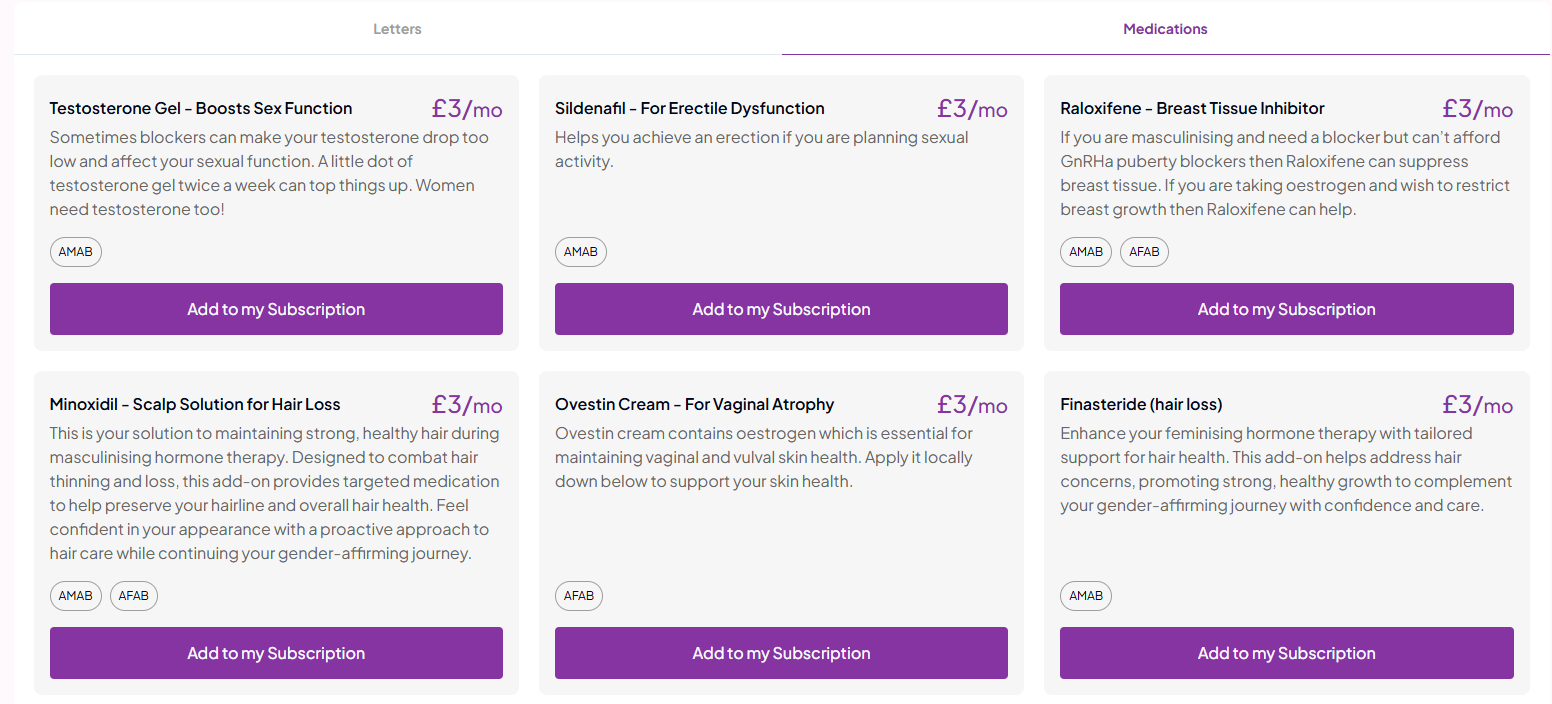Click AMAB tag on Sildenafil card
Image resolution: width=1552 pixels, height=704 pixels.
coord(581,252)
